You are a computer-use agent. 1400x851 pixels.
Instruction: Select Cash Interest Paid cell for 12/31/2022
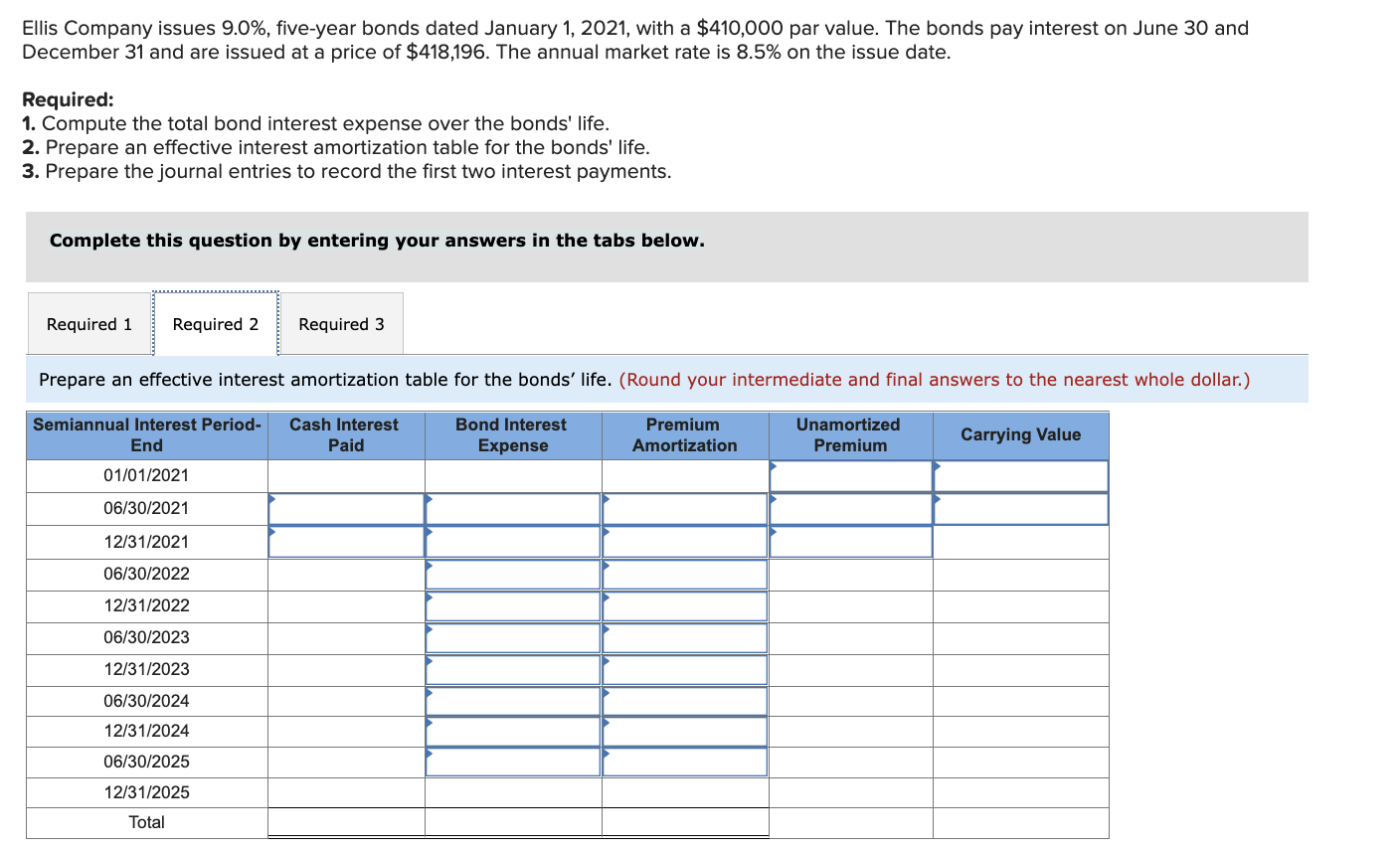coord(346,606)
